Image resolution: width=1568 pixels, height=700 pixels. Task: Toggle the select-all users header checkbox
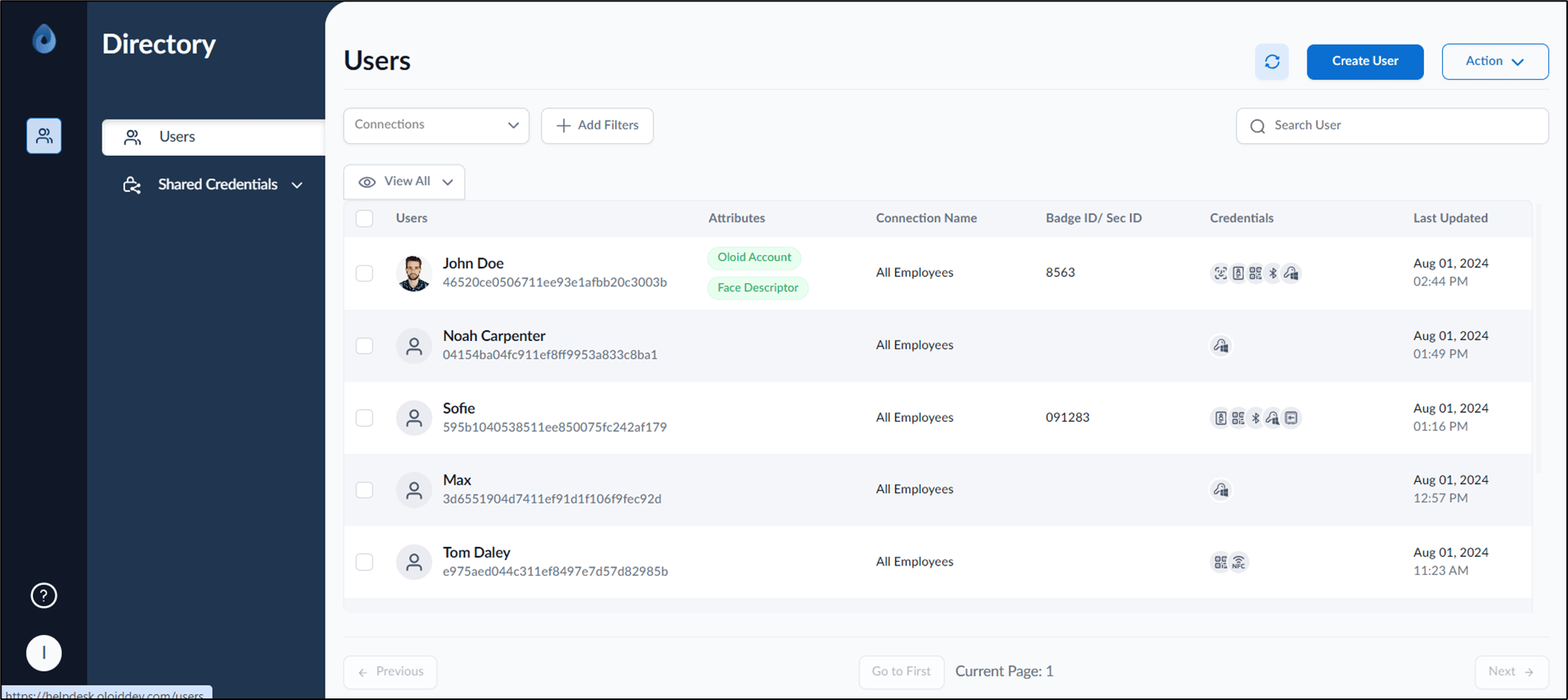tap(365, 218)
